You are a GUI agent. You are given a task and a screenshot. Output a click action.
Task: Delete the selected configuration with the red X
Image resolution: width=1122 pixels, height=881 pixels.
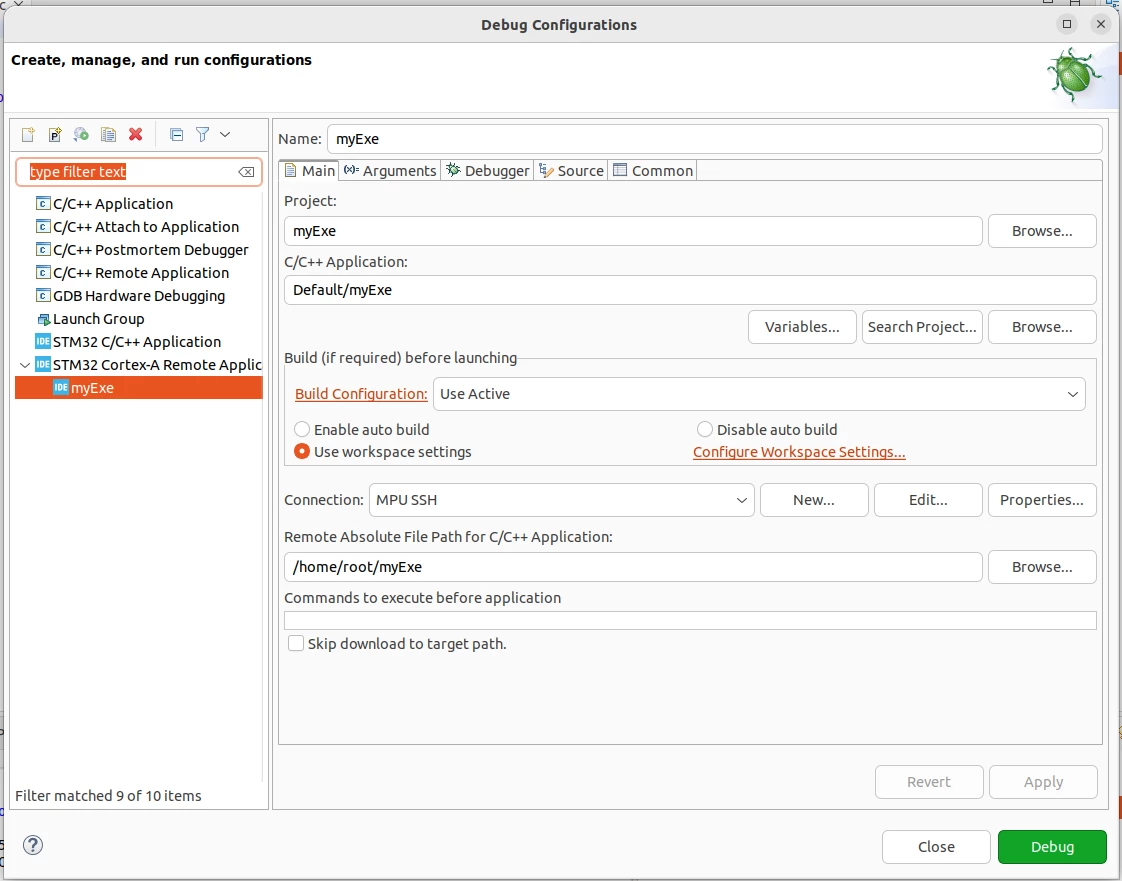point(135,135)
